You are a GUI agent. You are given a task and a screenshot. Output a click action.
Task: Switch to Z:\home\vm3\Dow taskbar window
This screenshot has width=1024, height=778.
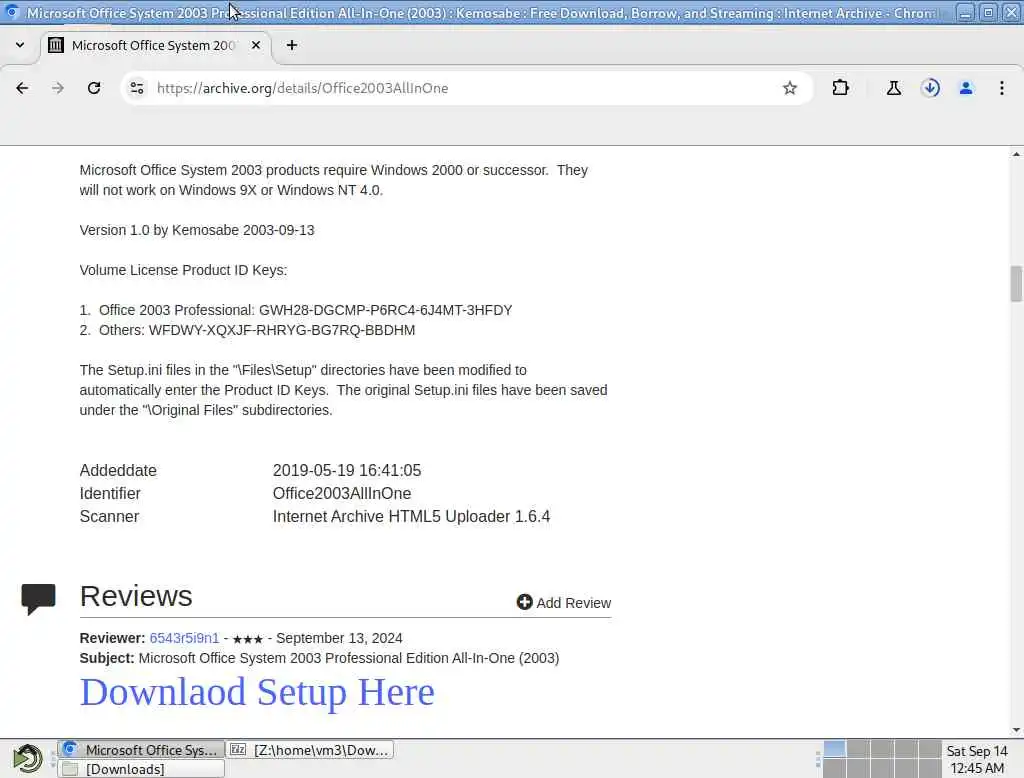[x=310, y=750]
